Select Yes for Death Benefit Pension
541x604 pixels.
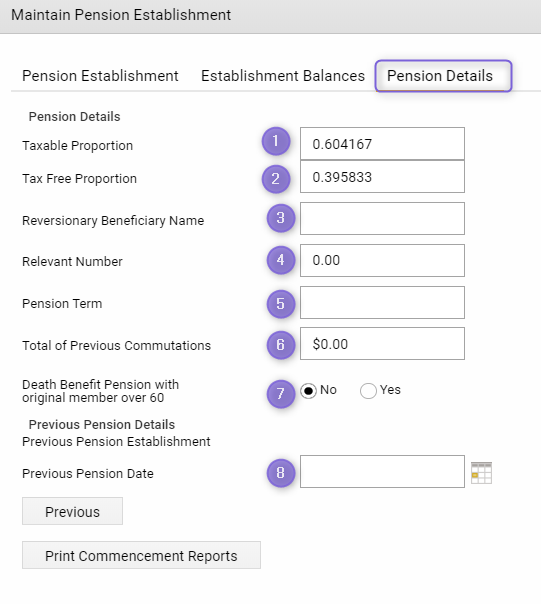tap(368, 391)
